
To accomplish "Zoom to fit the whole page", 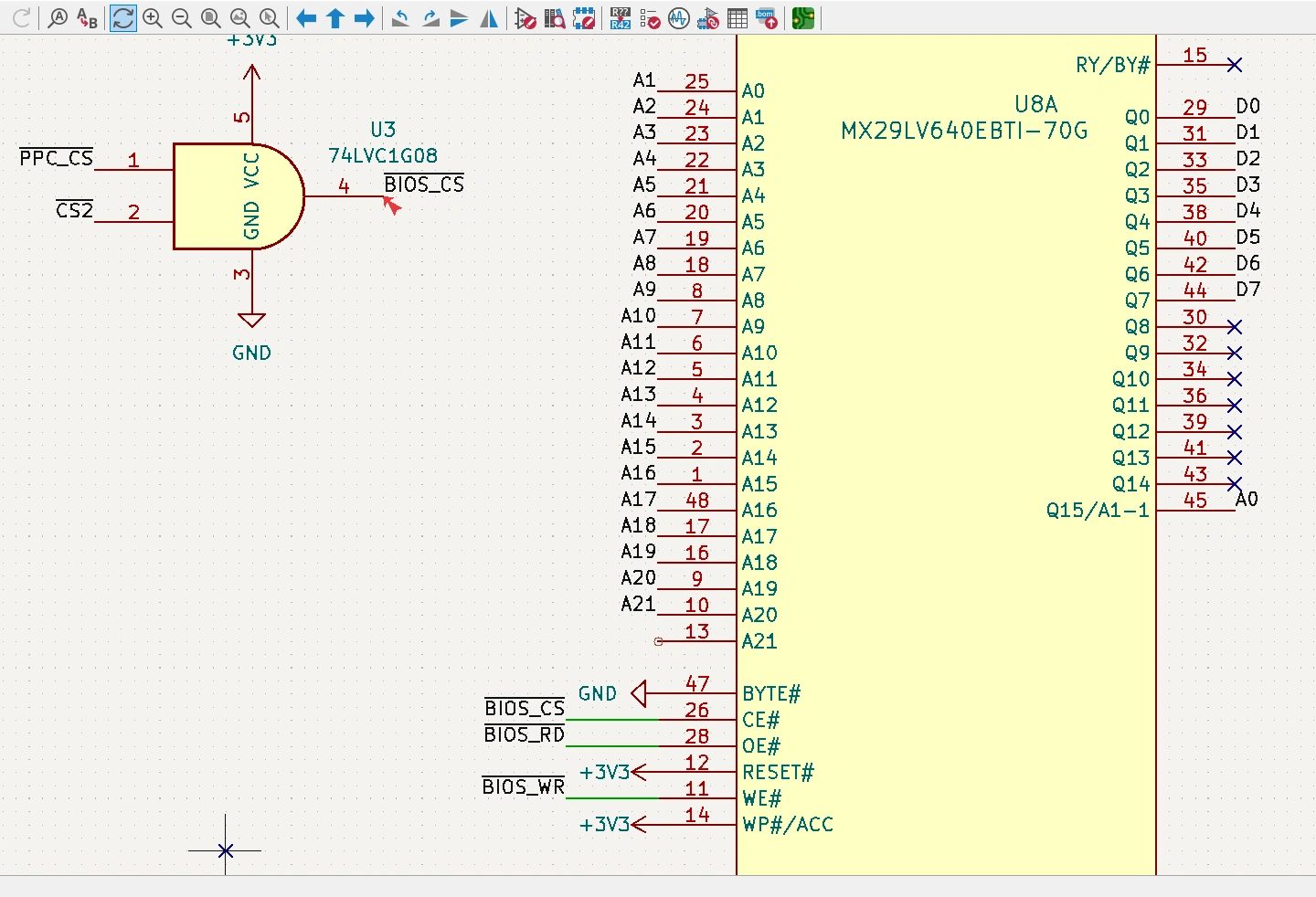I will click(211, 18).
